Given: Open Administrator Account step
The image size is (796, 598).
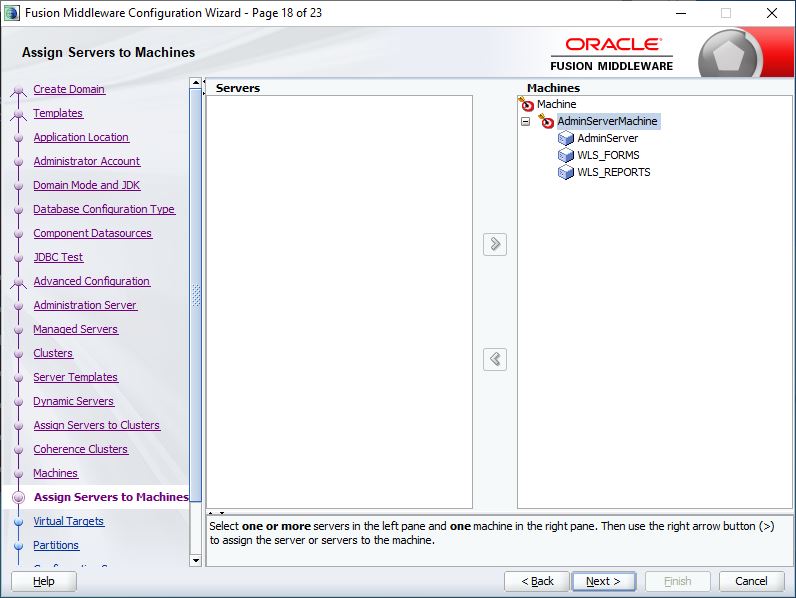Looking at the screenshot, I should tap(87, 161).
